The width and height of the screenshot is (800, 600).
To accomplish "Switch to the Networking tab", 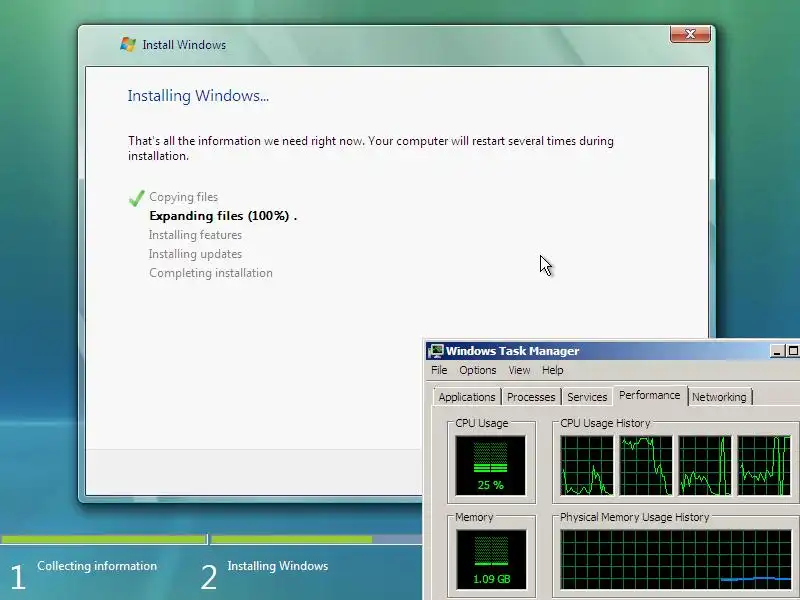I will pyautogui.click(x=719, y=397).
